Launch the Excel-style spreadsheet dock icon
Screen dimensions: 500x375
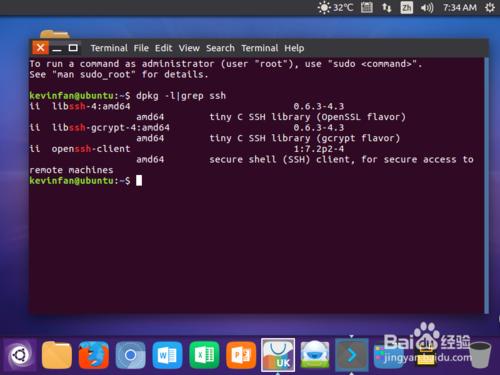tap(204, 355)
